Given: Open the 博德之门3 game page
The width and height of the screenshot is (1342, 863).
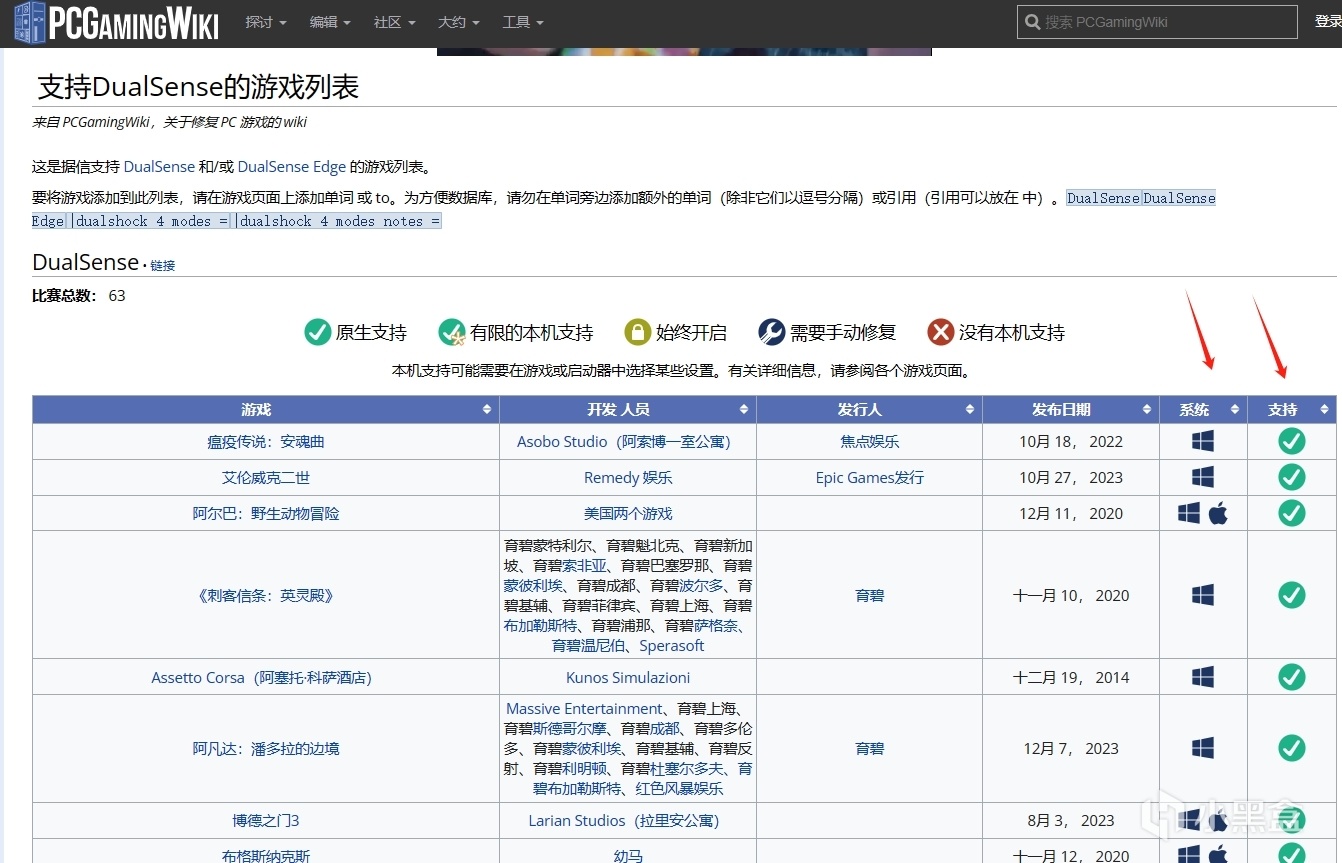Looking at the screenshot, I should [x=266, y=821].
